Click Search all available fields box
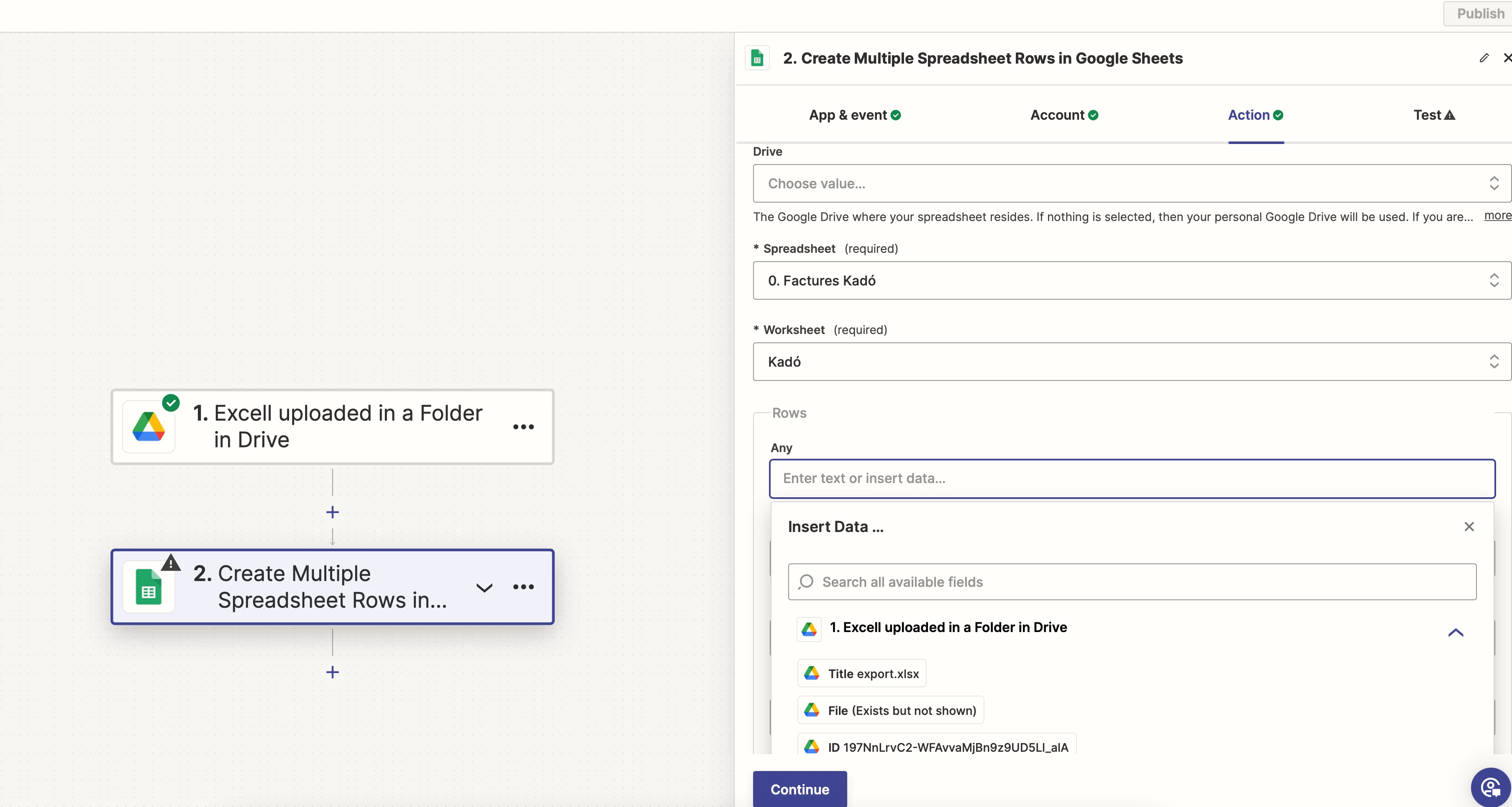The height and width of the screenshot is (807, 1512). tap(1132, 581)
